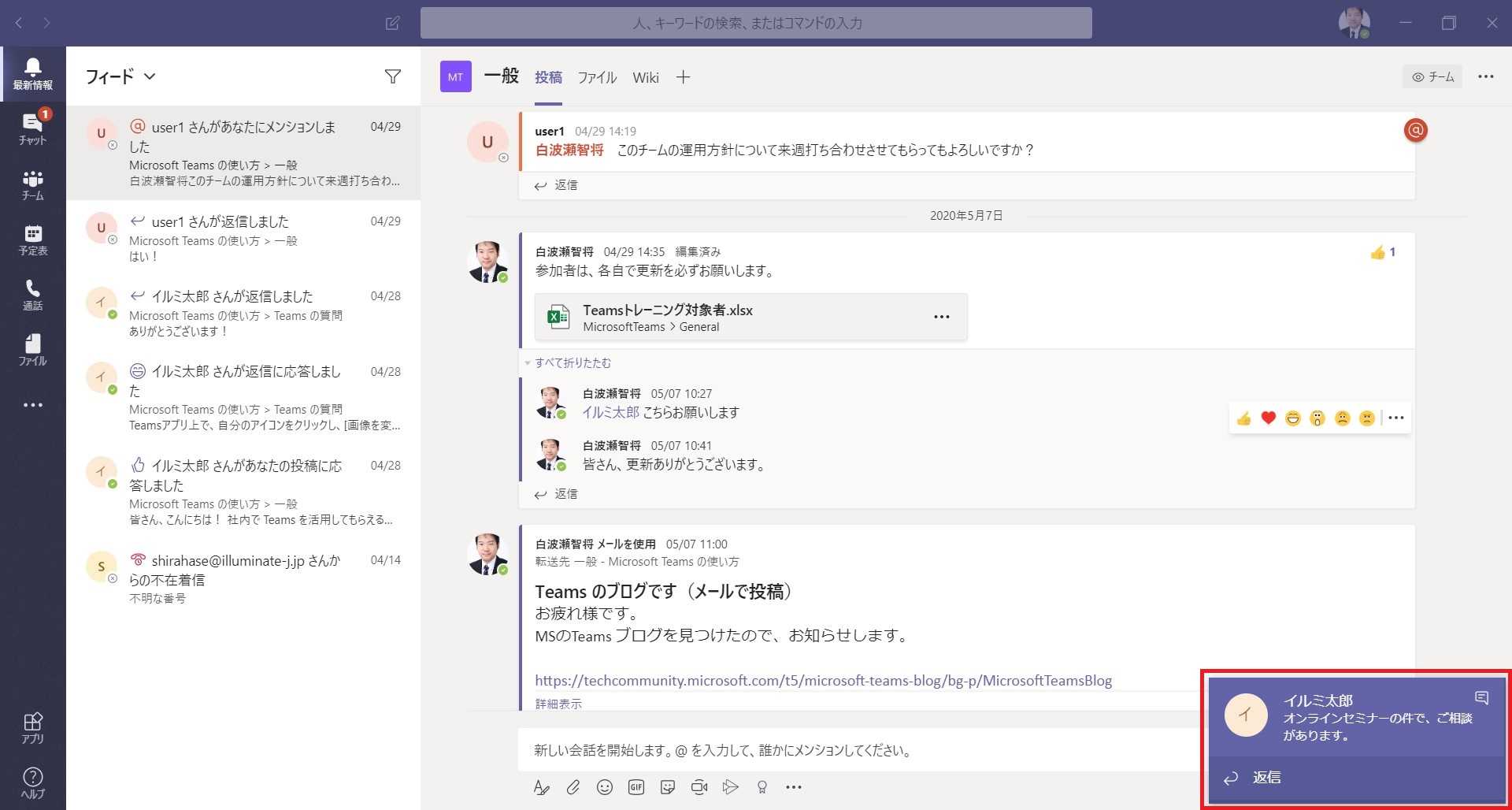This screenshot has height=810, width=1512.
Task: Add the angry reaction to the reply
Action: (1367, 418)
